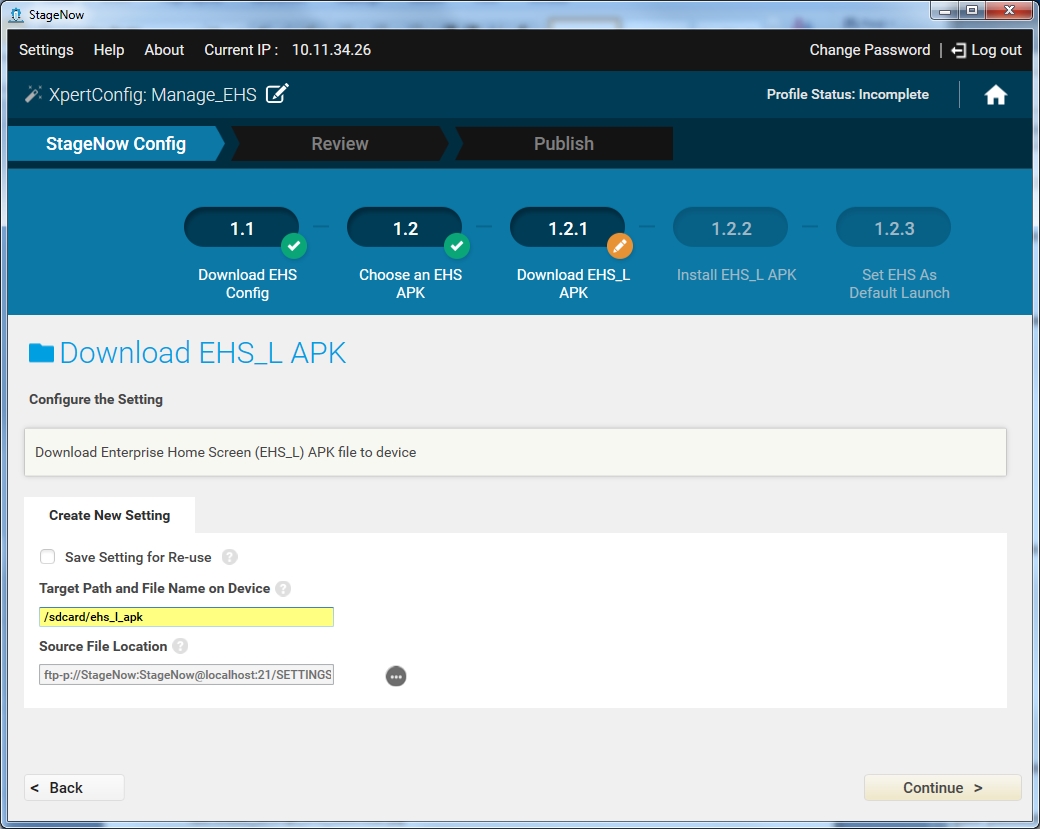Open the About menu
Viewport: 1040px width, 829px height.
[164, 50]
